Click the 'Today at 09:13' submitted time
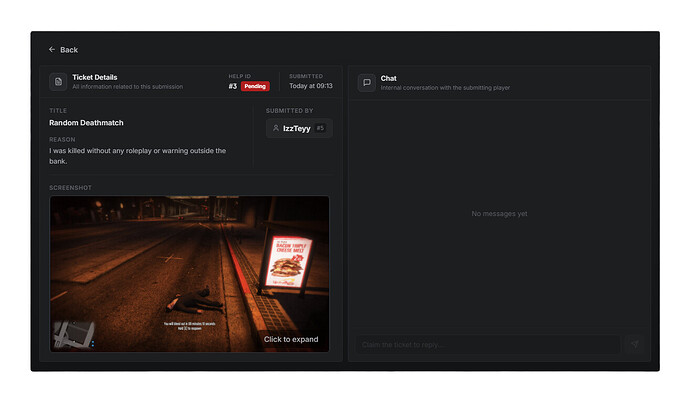Viewport: 690px width, 399px height. point(311,86)
